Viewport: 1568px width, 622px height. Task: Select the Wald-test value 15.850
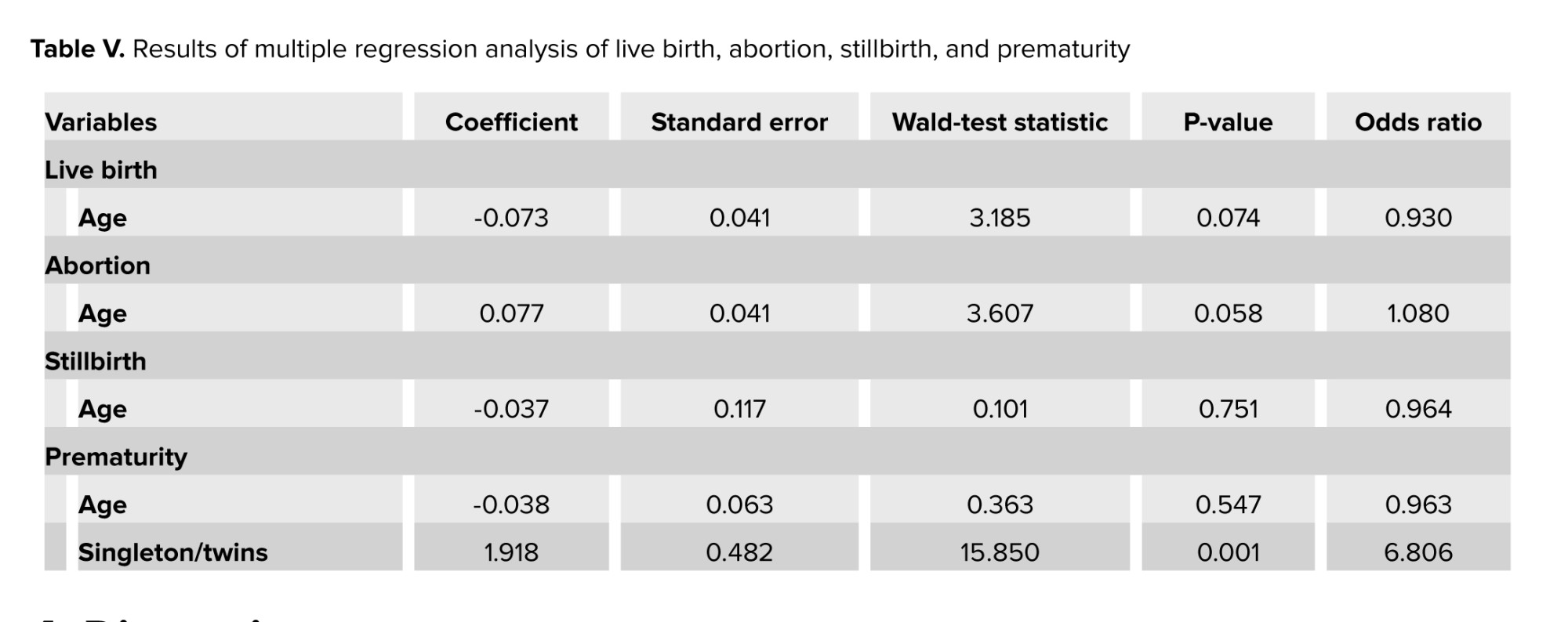(x=1000, y=552)
